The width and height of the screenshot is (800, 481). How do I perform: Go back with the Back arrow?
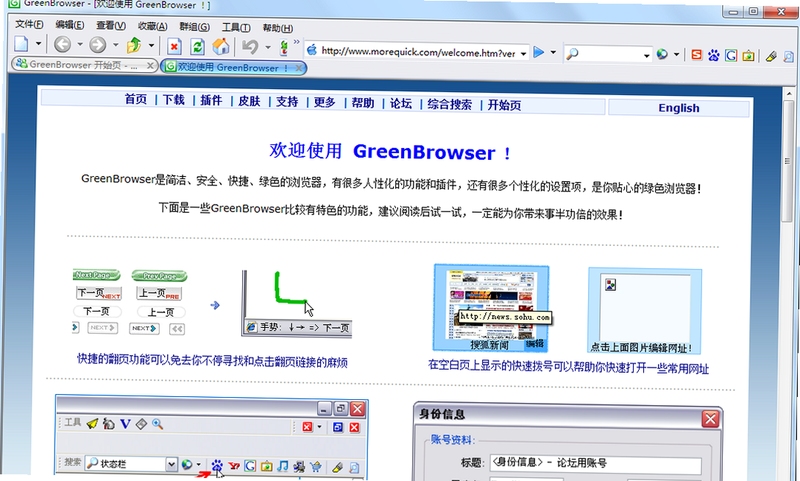click(x=62, y=44)
